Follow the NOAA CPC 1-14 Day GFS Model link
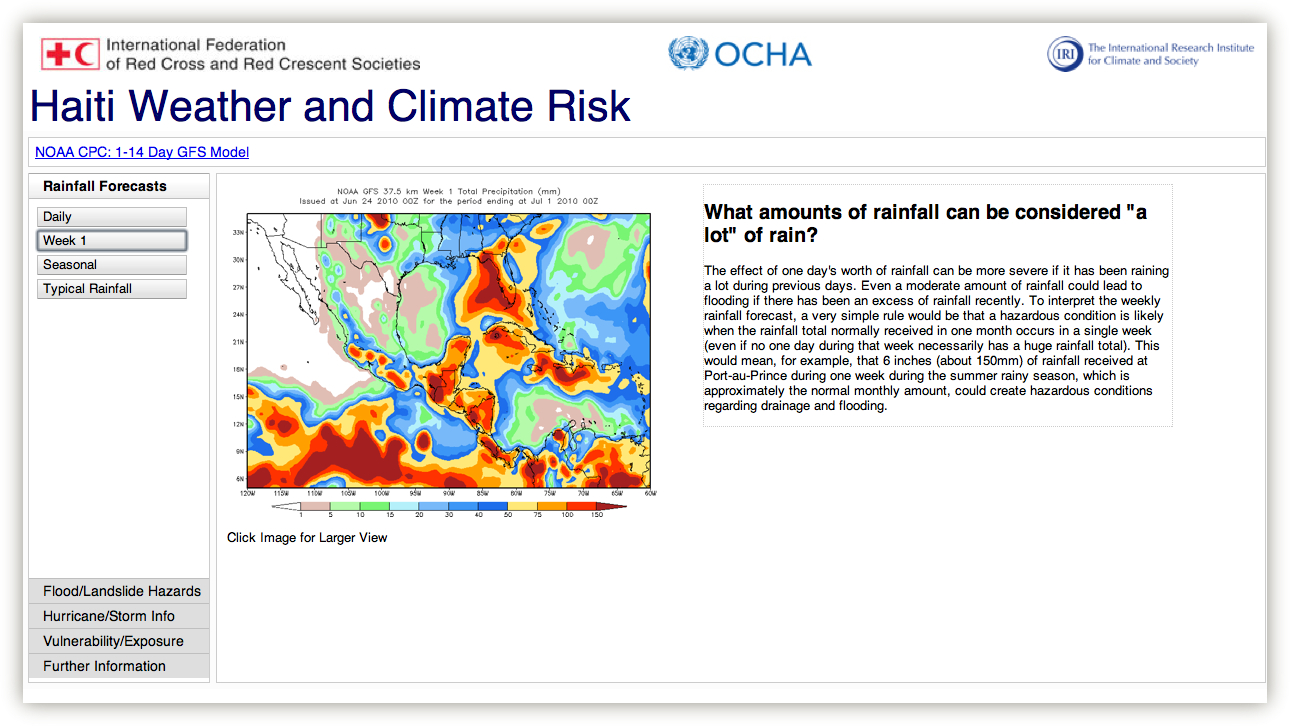The width and height of the screenshot is (1290, 726). (x=142, y=152)
